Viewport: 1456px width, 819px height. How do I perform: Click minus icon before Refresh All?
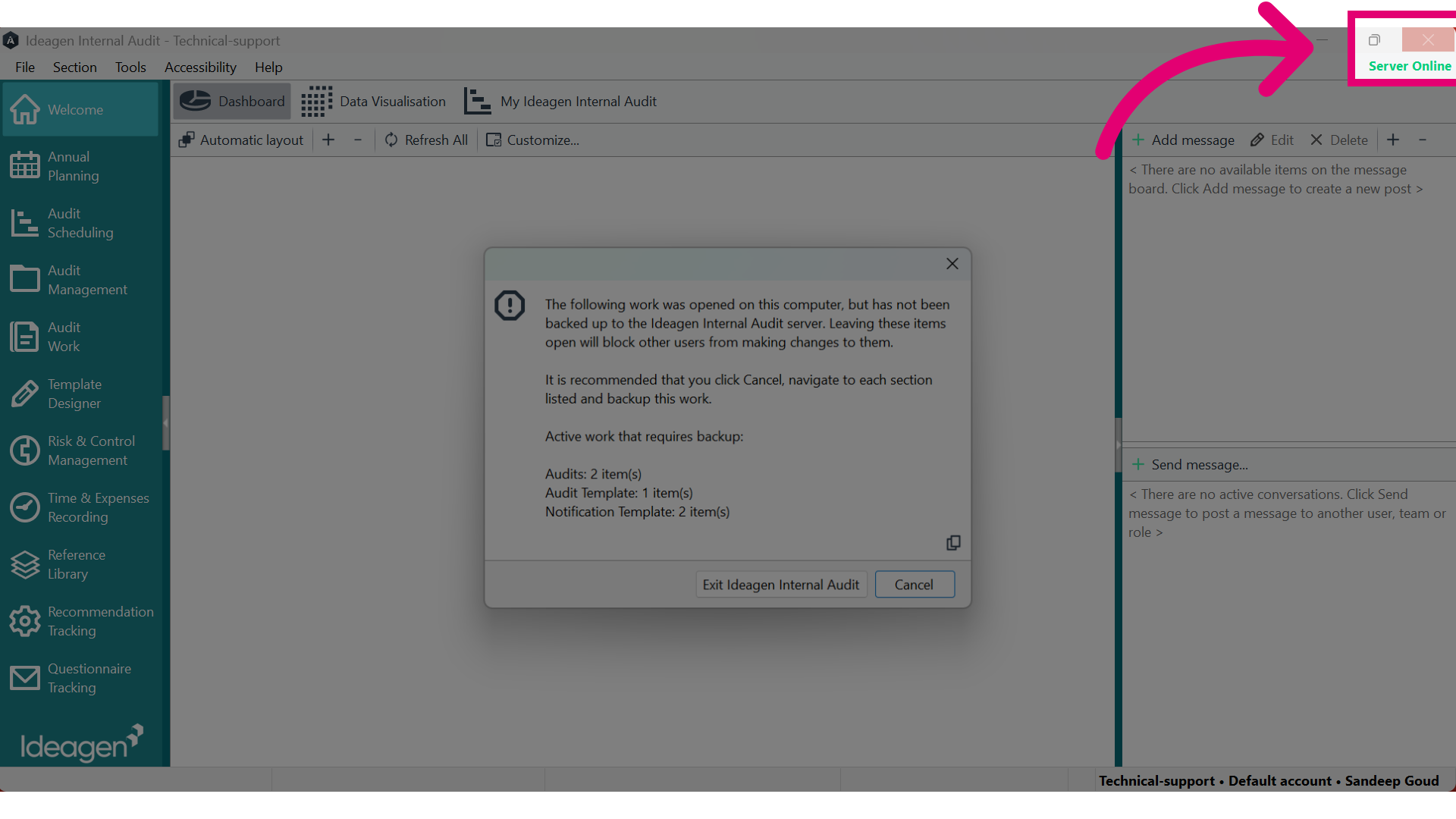358,140
